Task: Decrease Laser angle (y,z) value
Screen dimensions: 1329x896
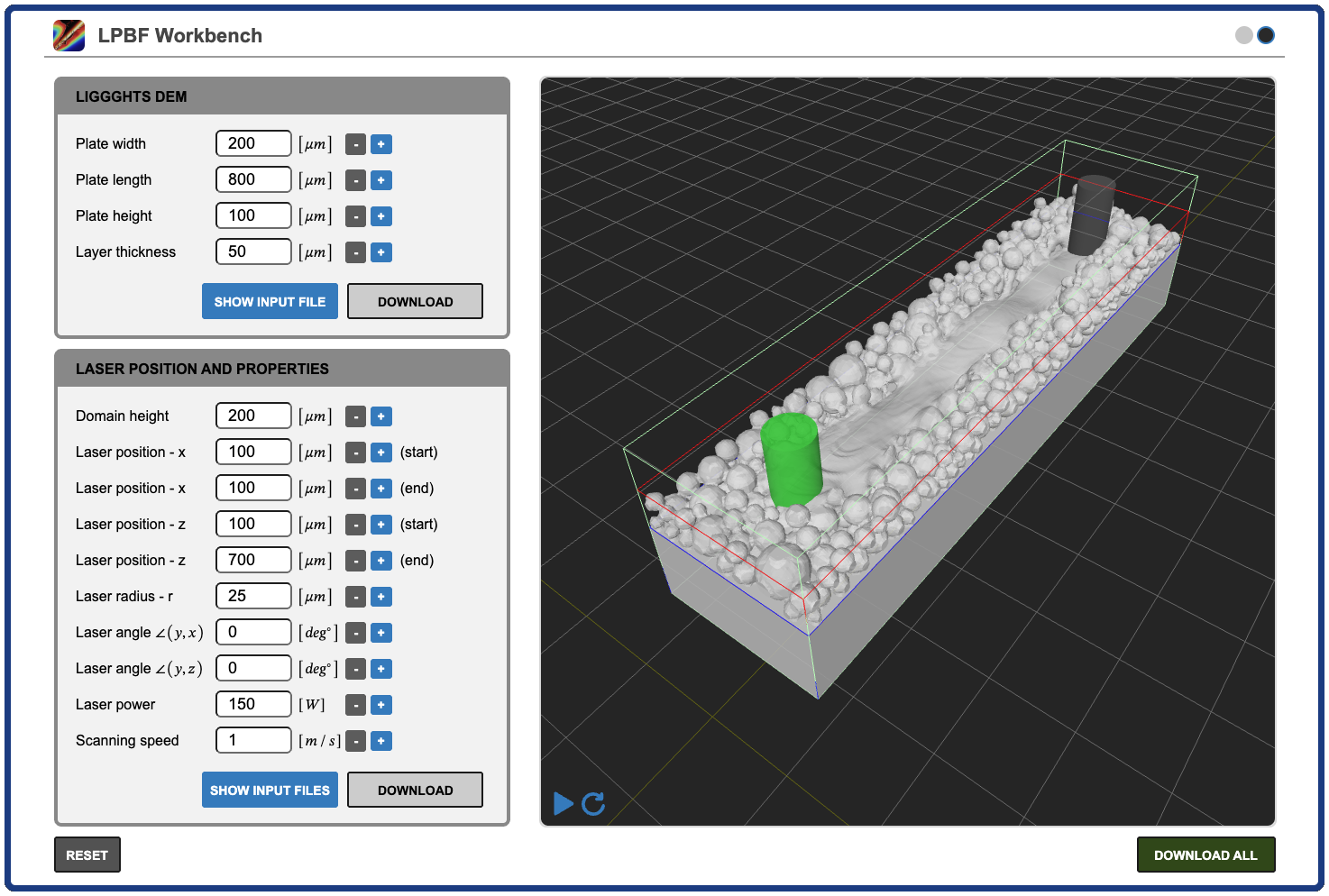Action: (356, 669)
